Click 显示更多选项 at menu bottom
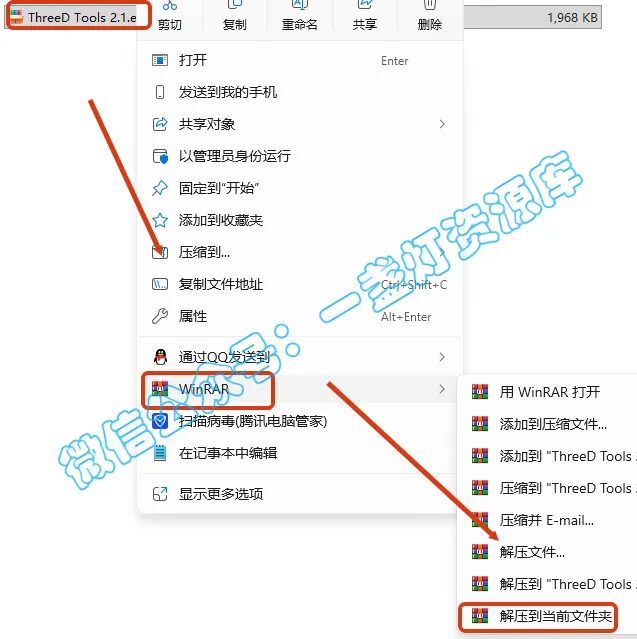 (300, 494)
